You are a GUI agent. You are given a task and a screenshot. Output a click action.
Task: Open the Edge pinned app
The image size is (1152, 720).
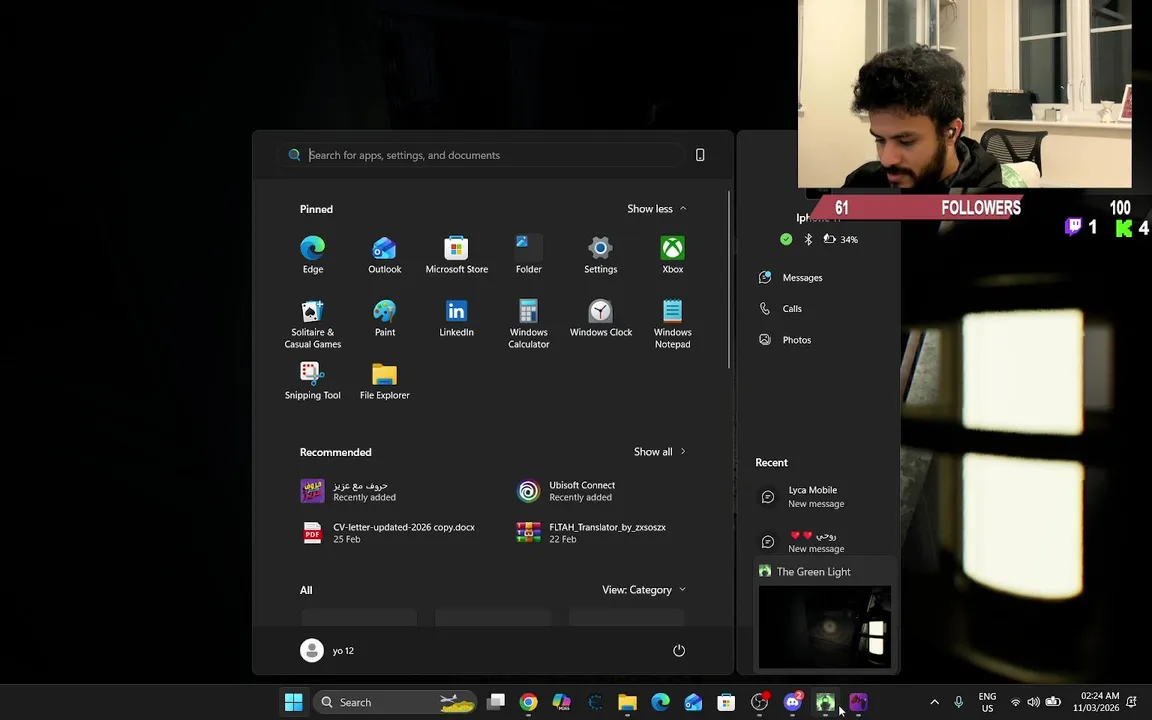(312, 255)
